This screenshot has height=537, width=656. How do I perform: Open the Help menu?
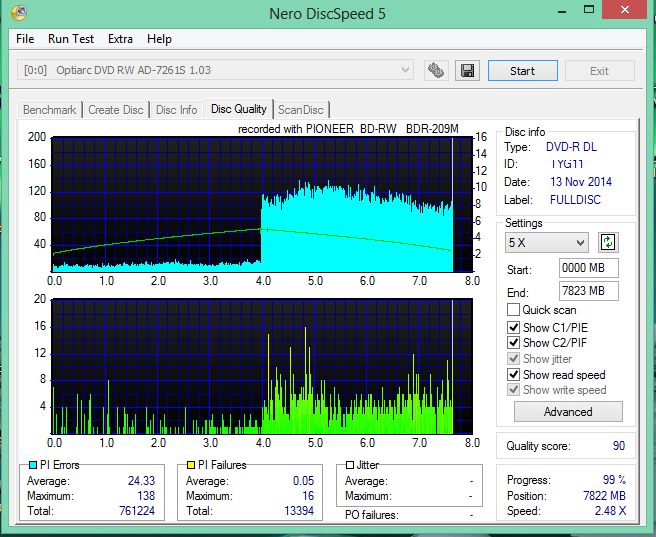pos(159,39)
